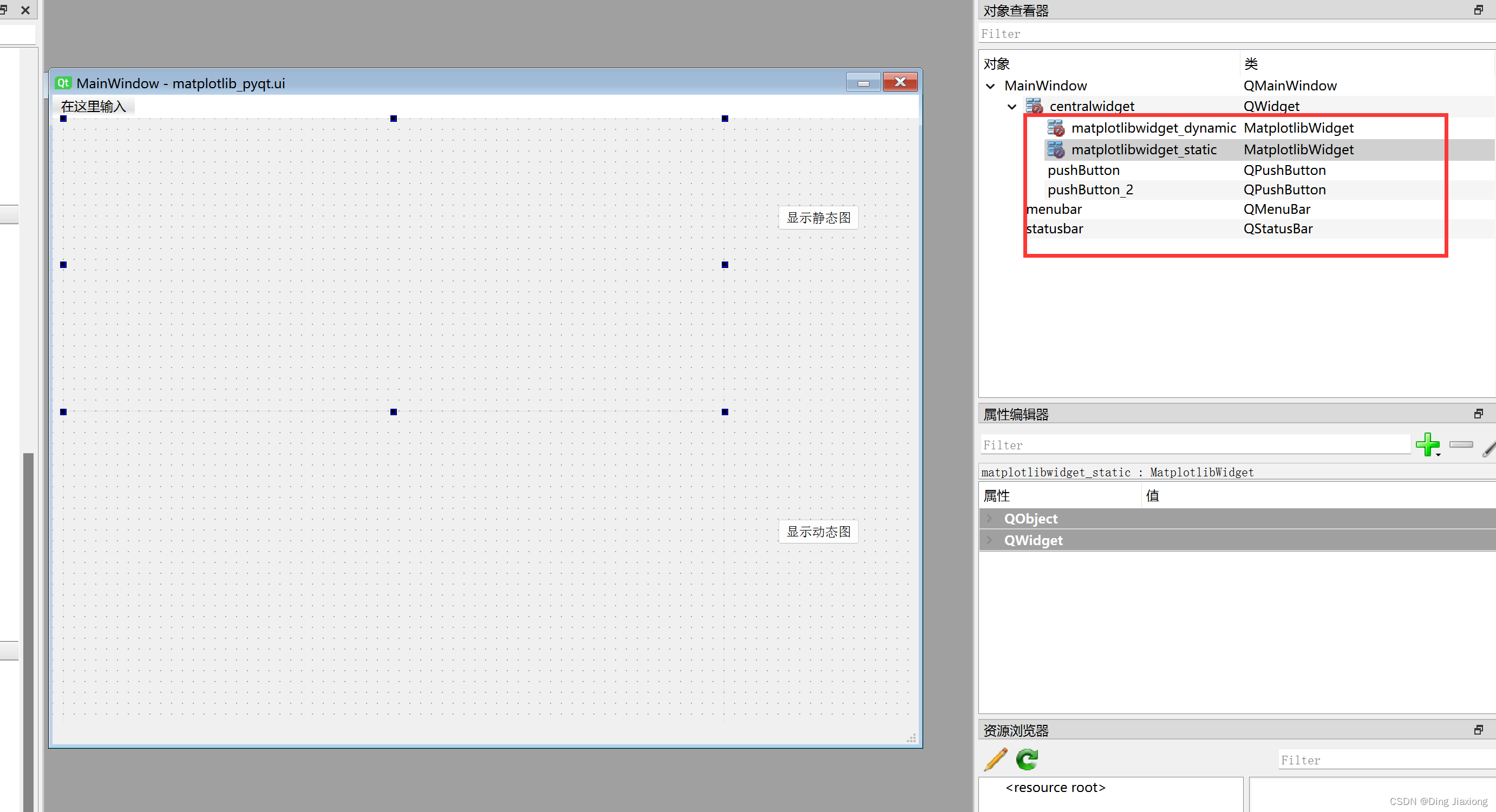1496x812 pixels.
Task: Expand the QWidget property group
Action: point(990,540)
